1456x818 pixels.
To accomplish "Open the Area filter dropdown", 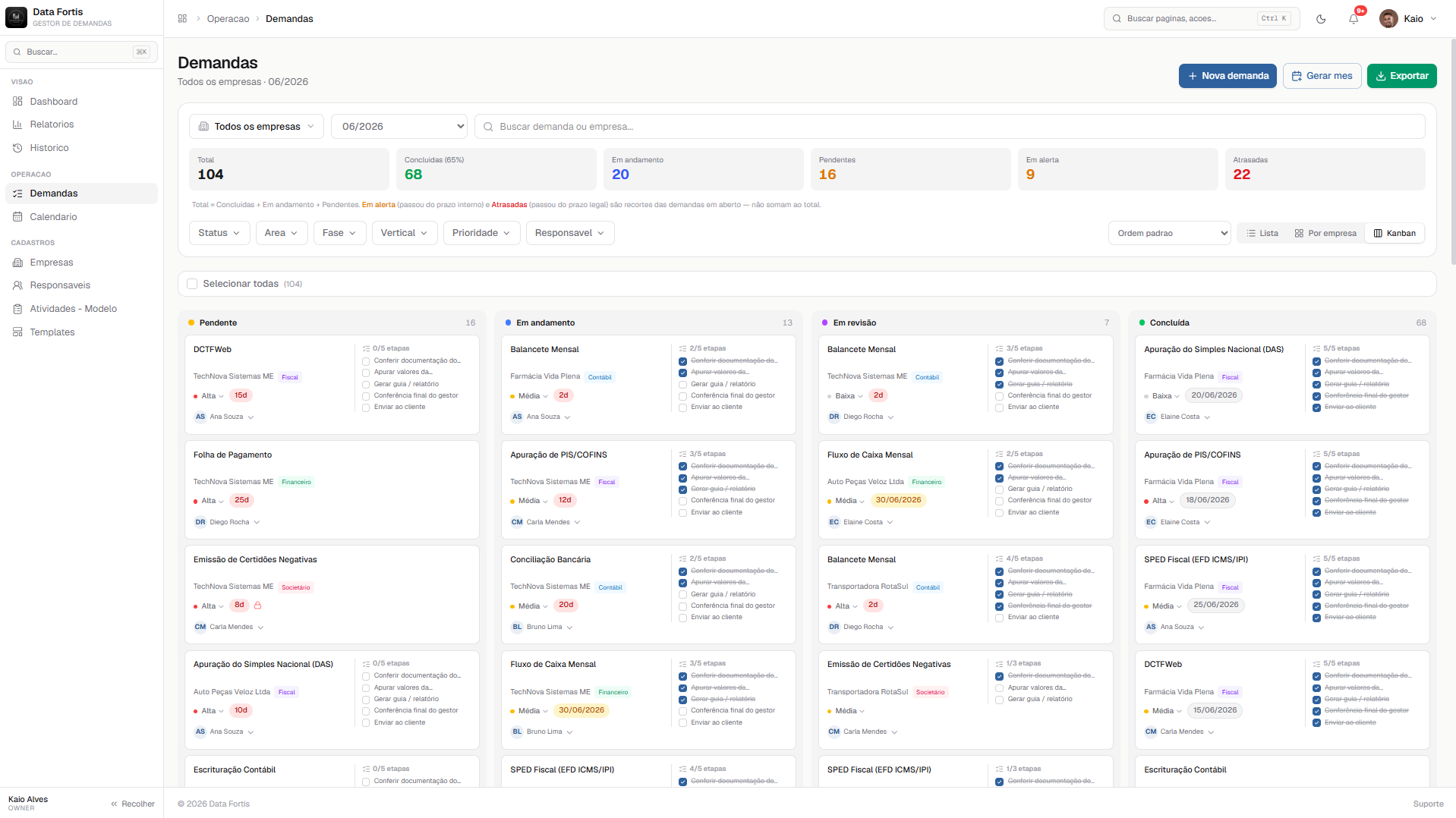I will tap(282, 233).
